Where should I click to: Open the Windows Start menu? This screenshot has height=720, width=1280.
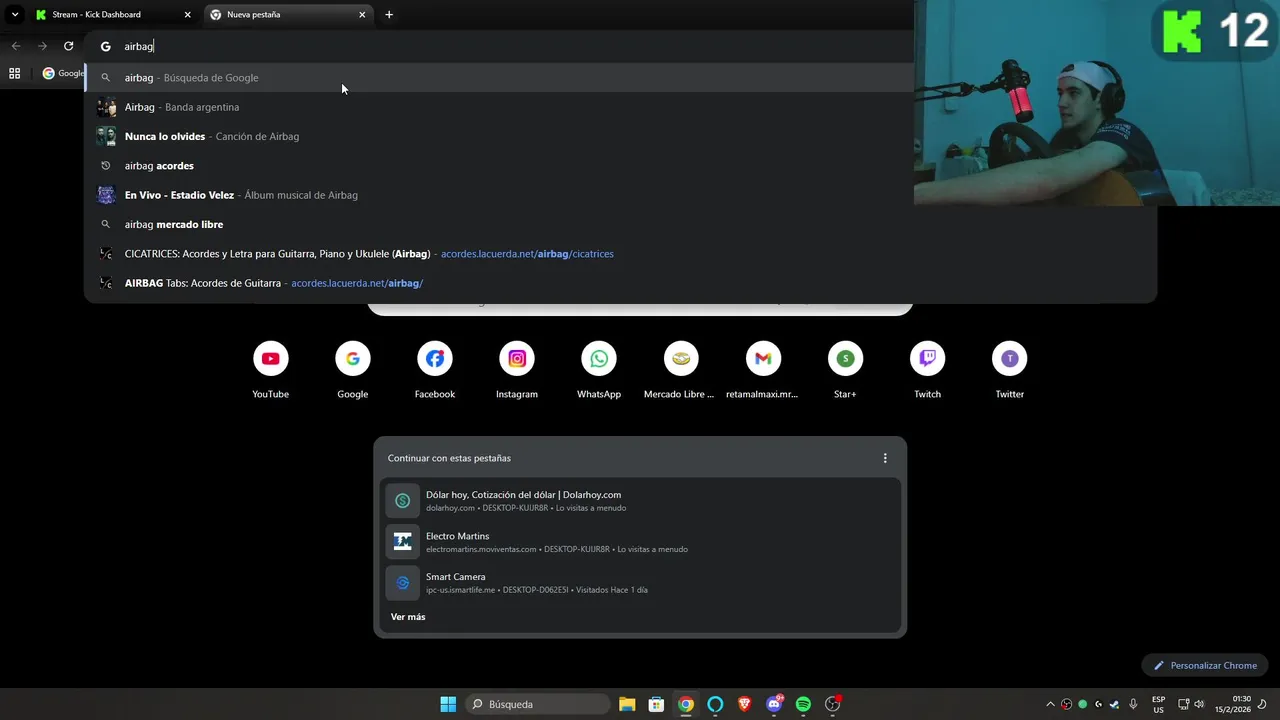(448, 704)
